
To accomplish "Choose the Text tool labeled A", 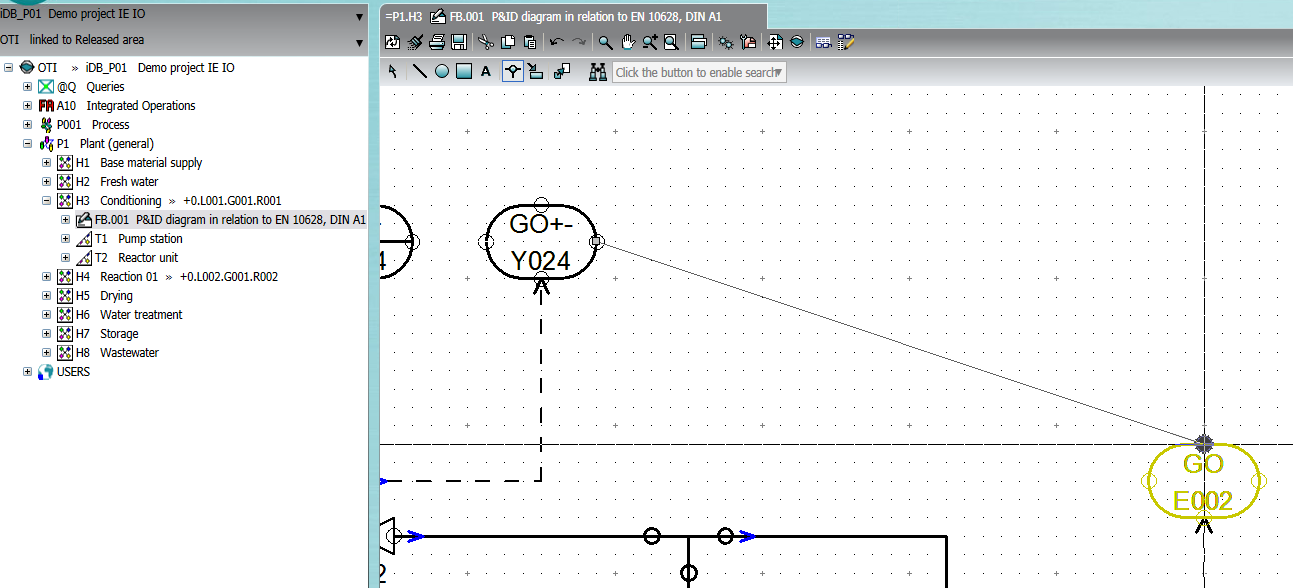I will (486, 72).
